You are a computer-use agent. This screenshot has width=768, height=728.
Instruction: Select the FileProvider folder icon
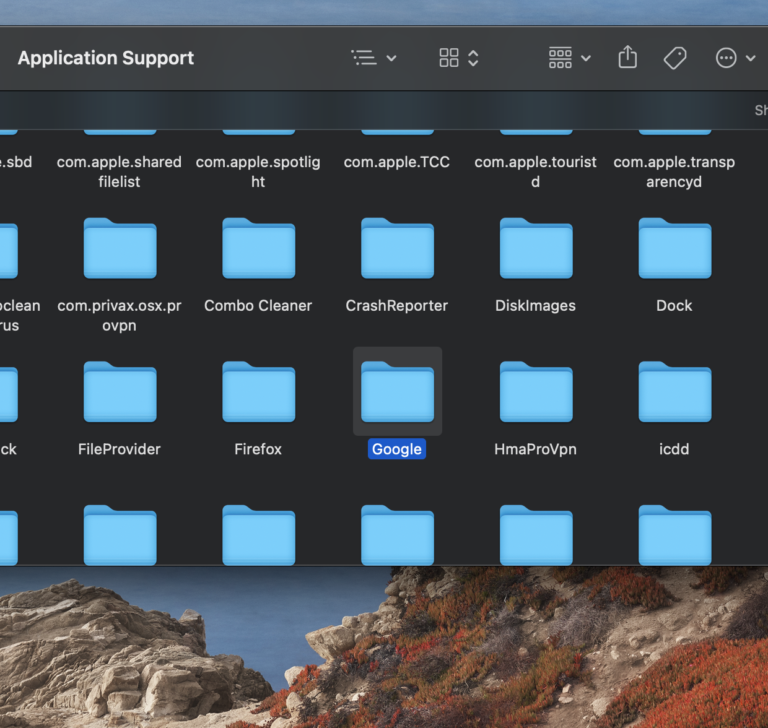point(120,391)
